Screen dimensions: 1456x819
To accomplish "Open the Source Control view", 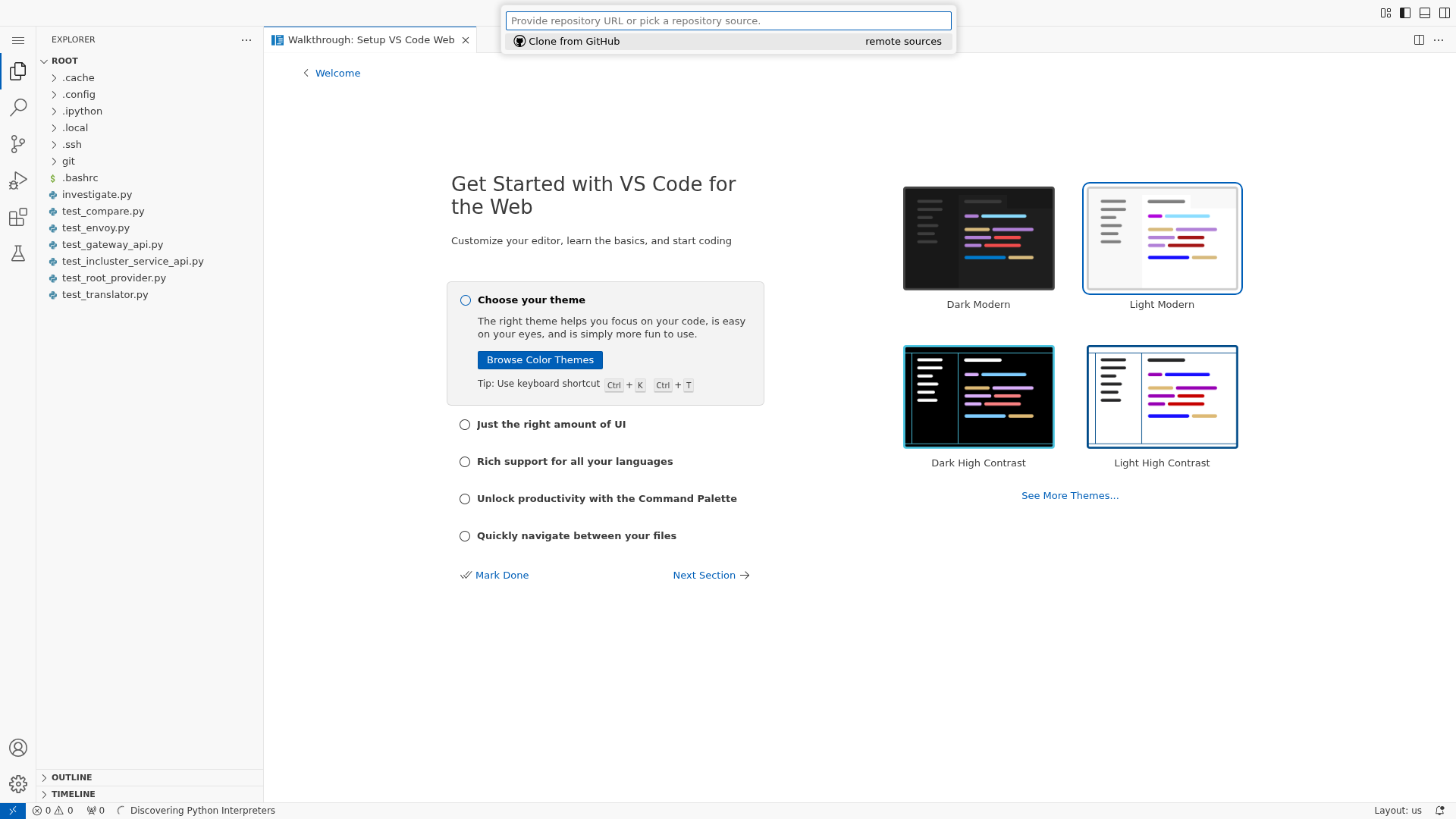I will click(18, 144).
